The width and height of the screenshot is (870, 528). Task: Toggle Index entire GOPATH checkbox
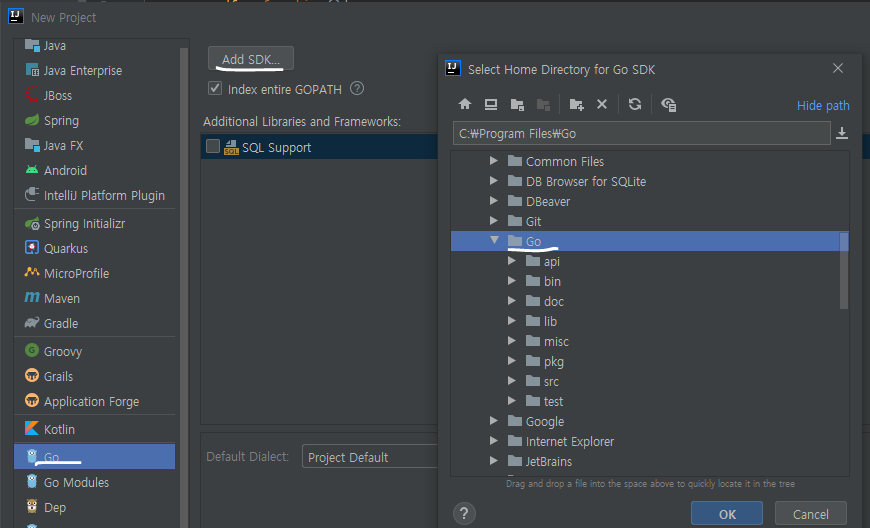(x=215, y=88)
